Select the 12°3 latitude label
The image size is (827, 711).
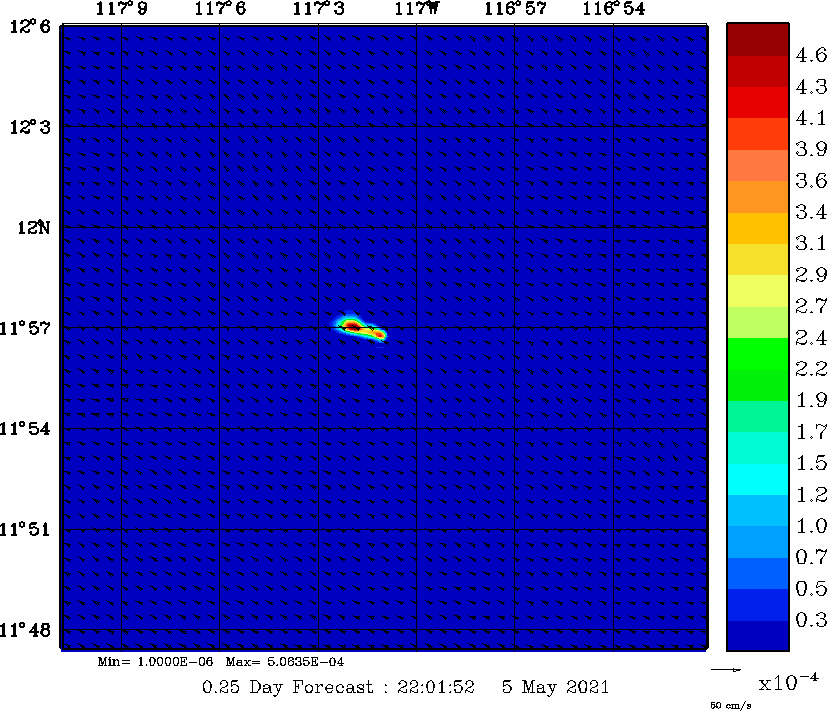coord(30,127)
